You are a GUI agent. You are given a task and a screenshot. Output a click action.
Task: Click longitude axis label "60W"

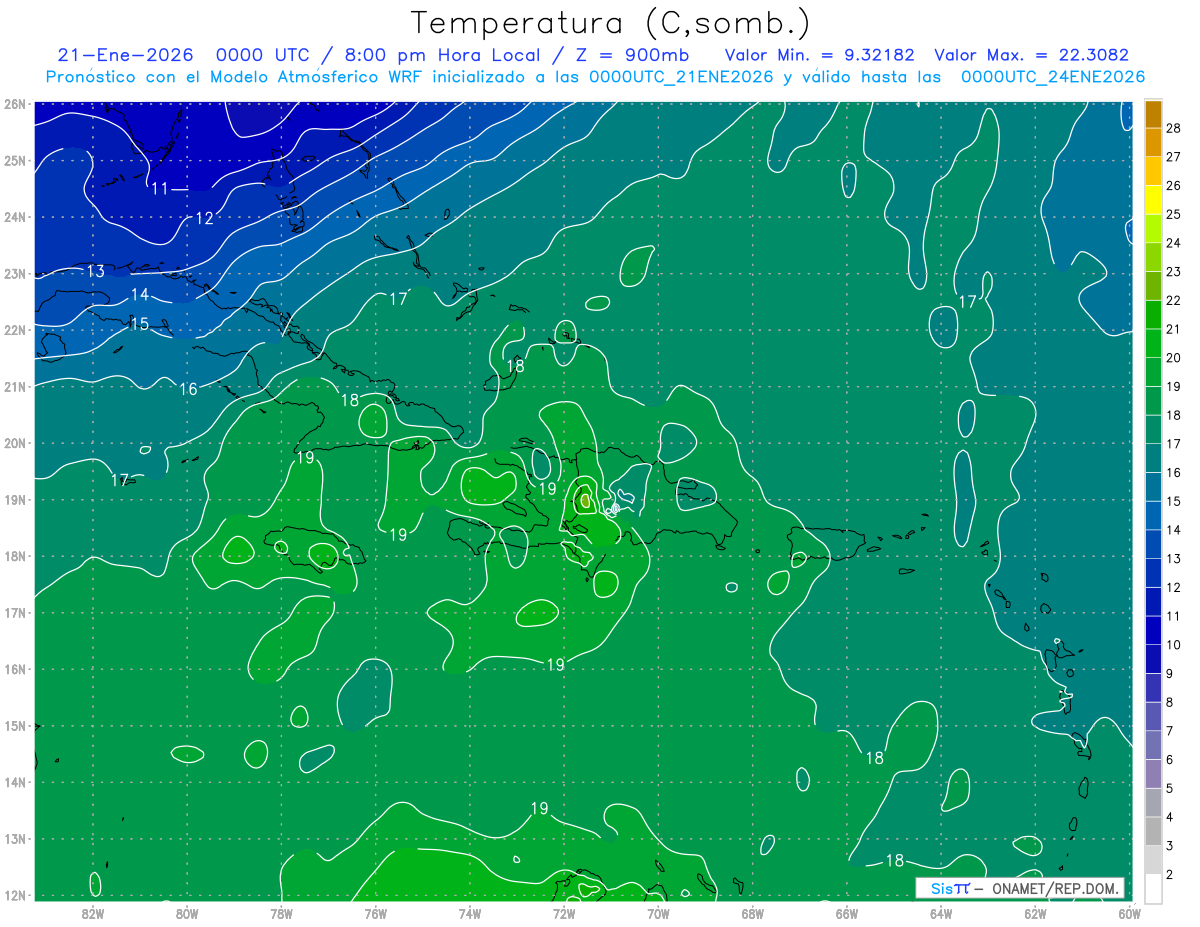(1129, 913)
